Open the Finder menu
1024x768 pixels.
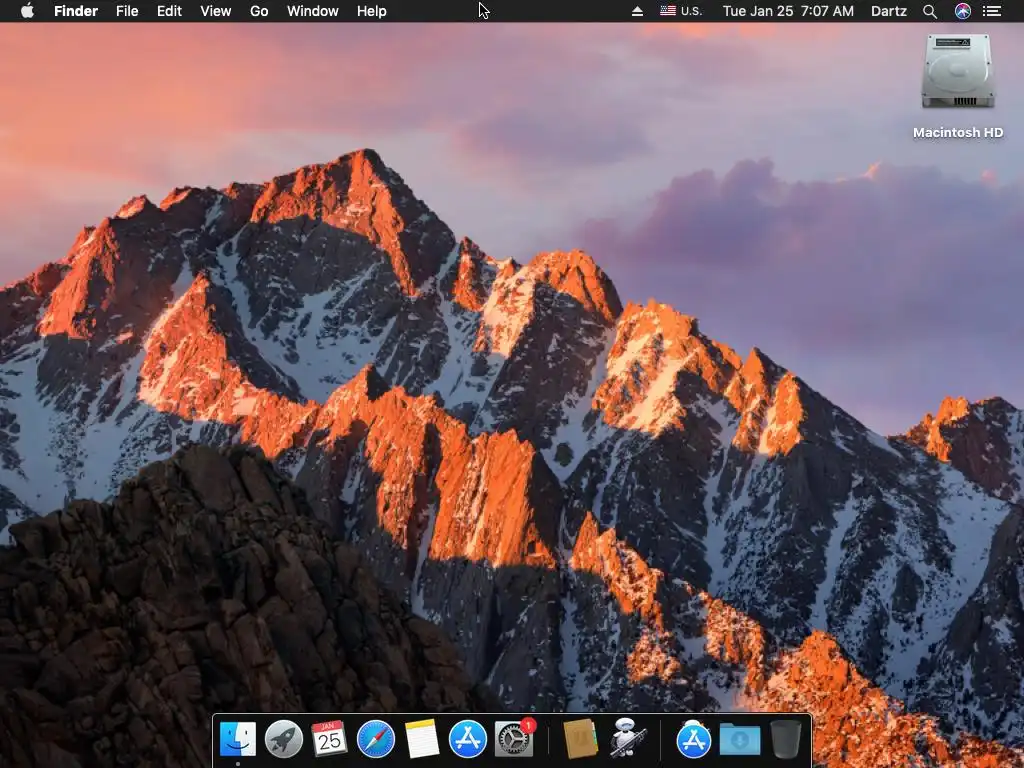pyautogui.click(x=76, y=11)
